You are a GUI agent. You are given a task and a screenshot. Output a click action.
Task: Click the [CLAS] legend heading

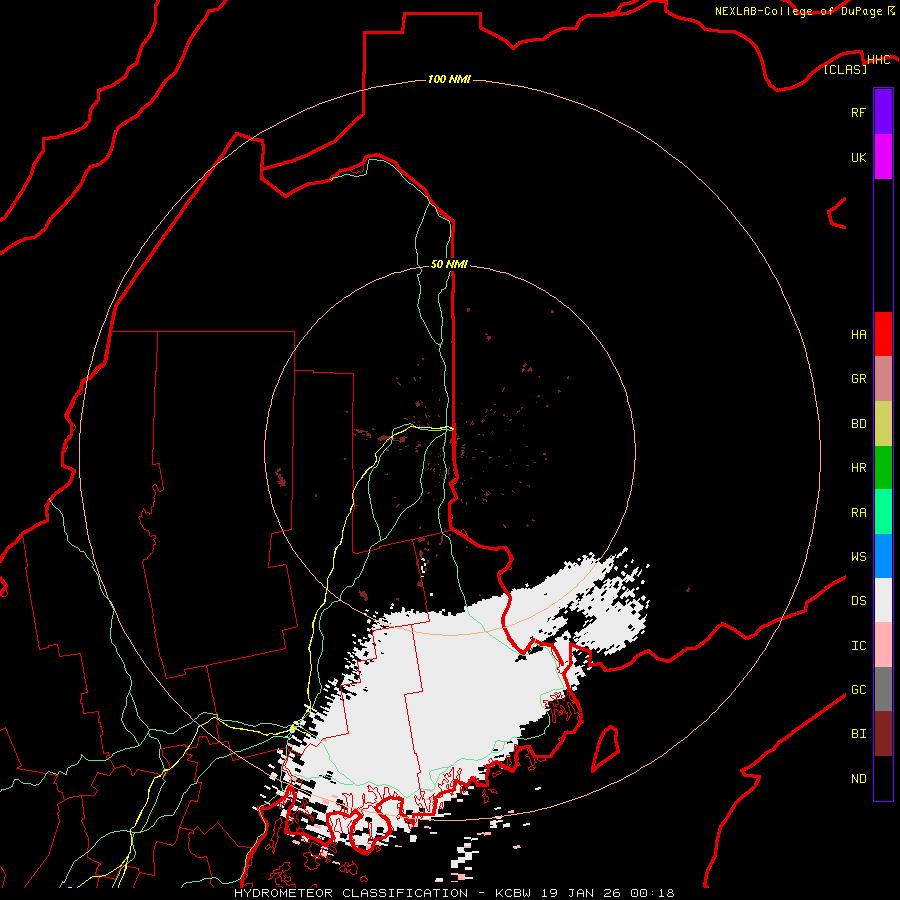tap(845, 69)
